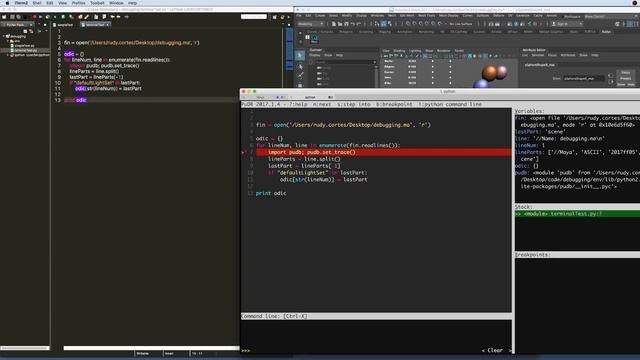The height and width of the screenshot is (360, 640).
Task: Click the orange sphere in Maya viewport
Action: click(x=489, y=72)
